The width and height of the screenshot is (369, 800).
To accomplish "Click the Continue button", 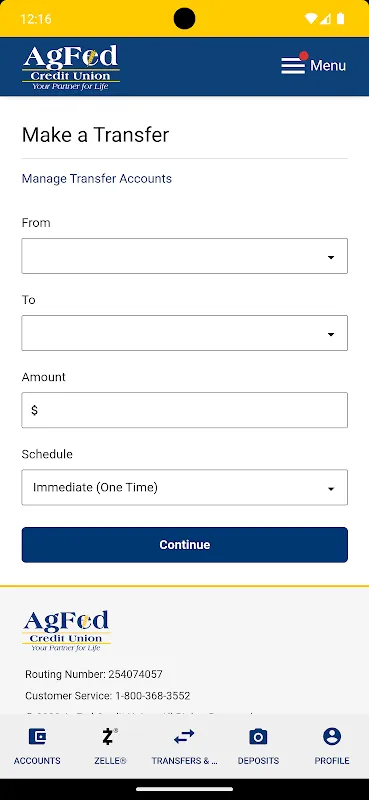I will [184, 545].
